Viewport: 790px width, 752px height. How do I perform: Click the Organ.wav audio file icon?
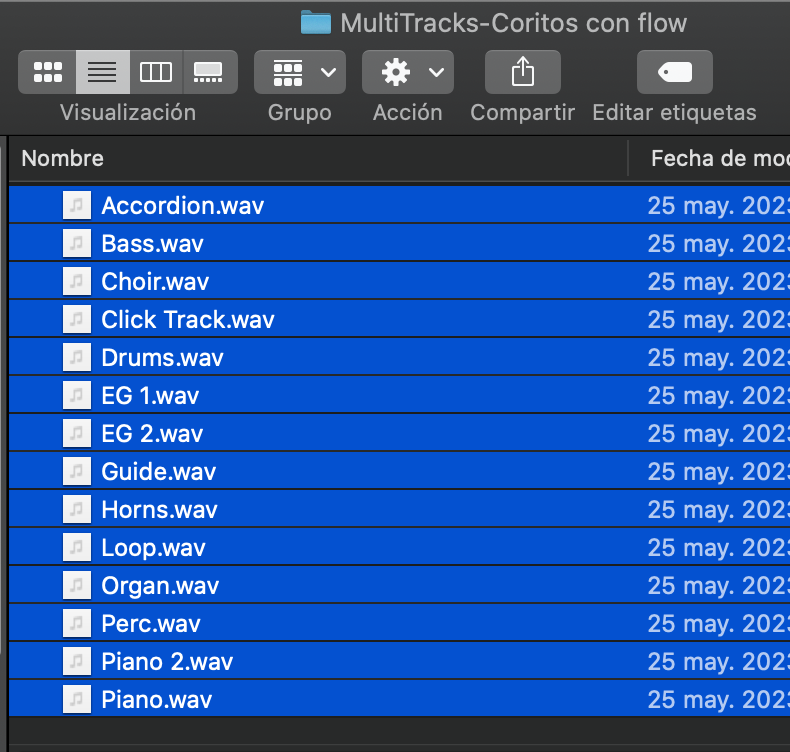(77, 586)
